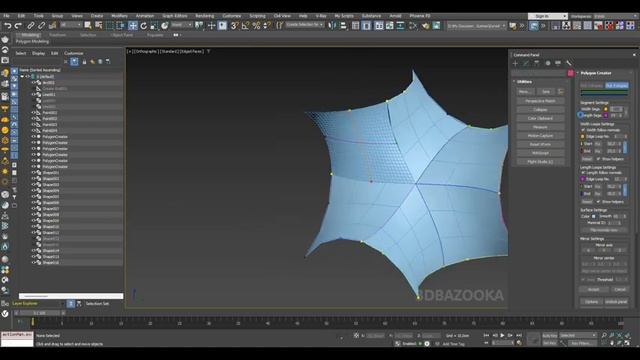Click the Reset XForm utility button

coord(540,144)
